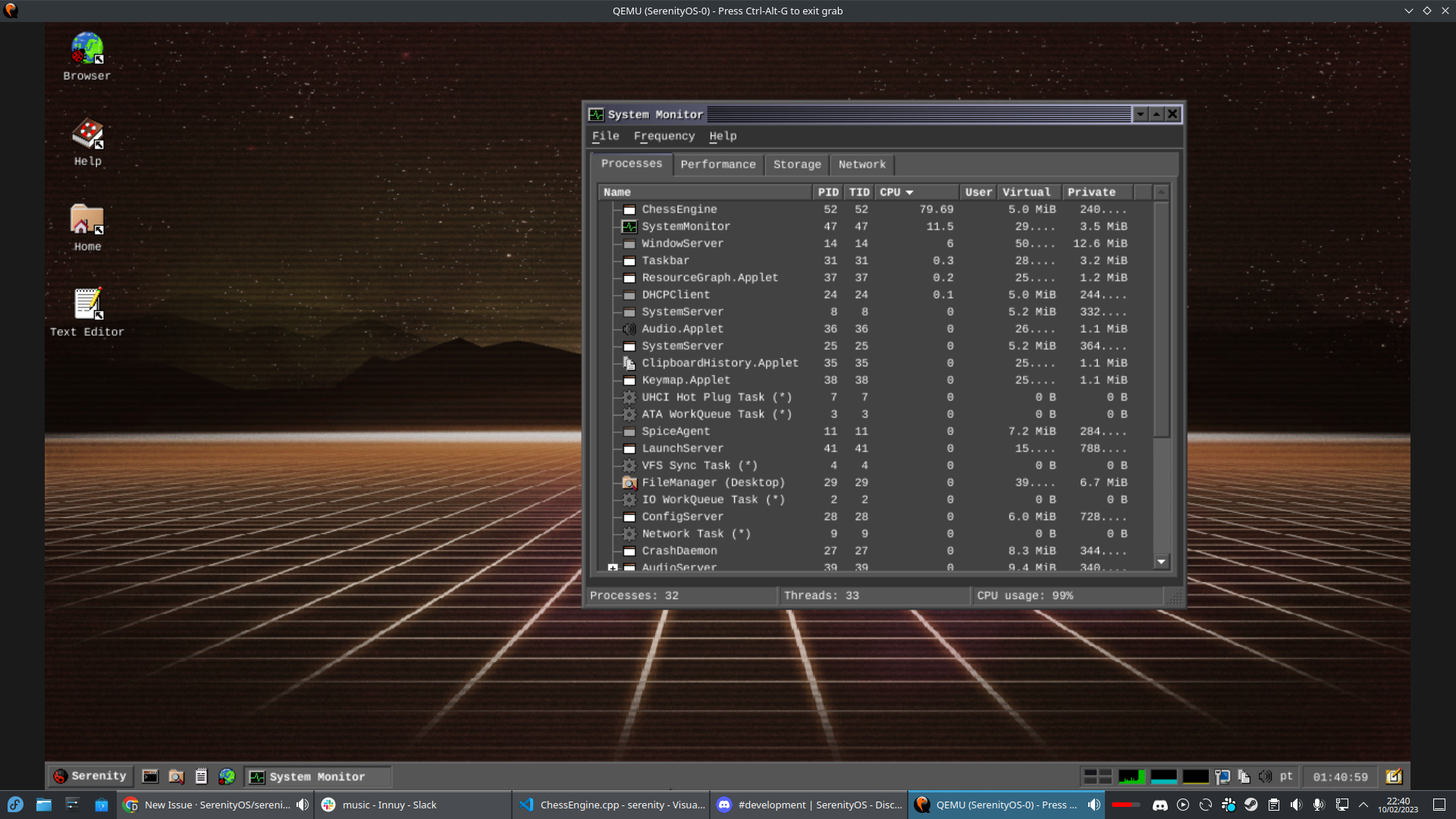The height and width of the screenshot is (819, 1456).
Task: Click the 'pt' keymap applet in the tray
Action: 1286,777
